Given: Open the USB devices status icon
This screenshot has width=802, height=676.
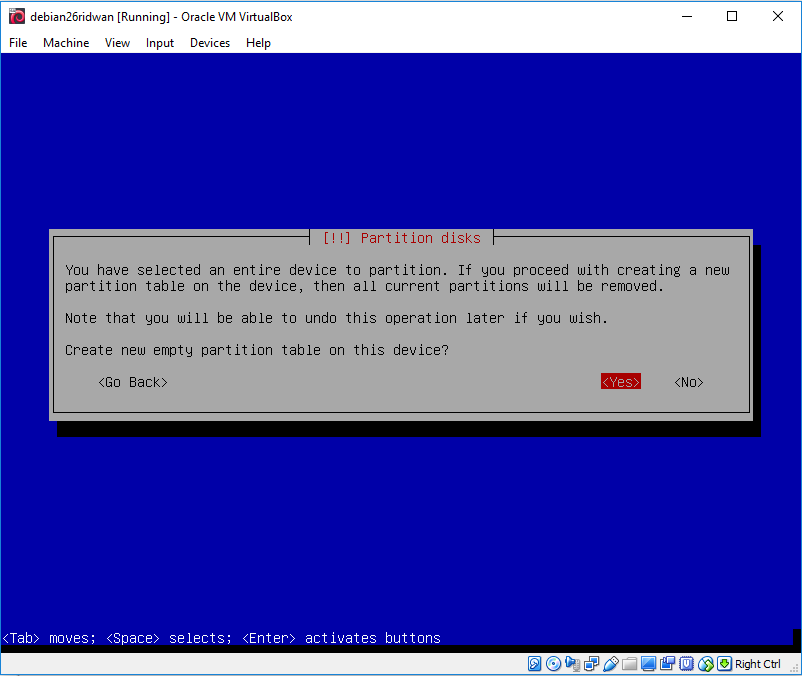Looking at the screenshot, I should (x=611, y=664).
